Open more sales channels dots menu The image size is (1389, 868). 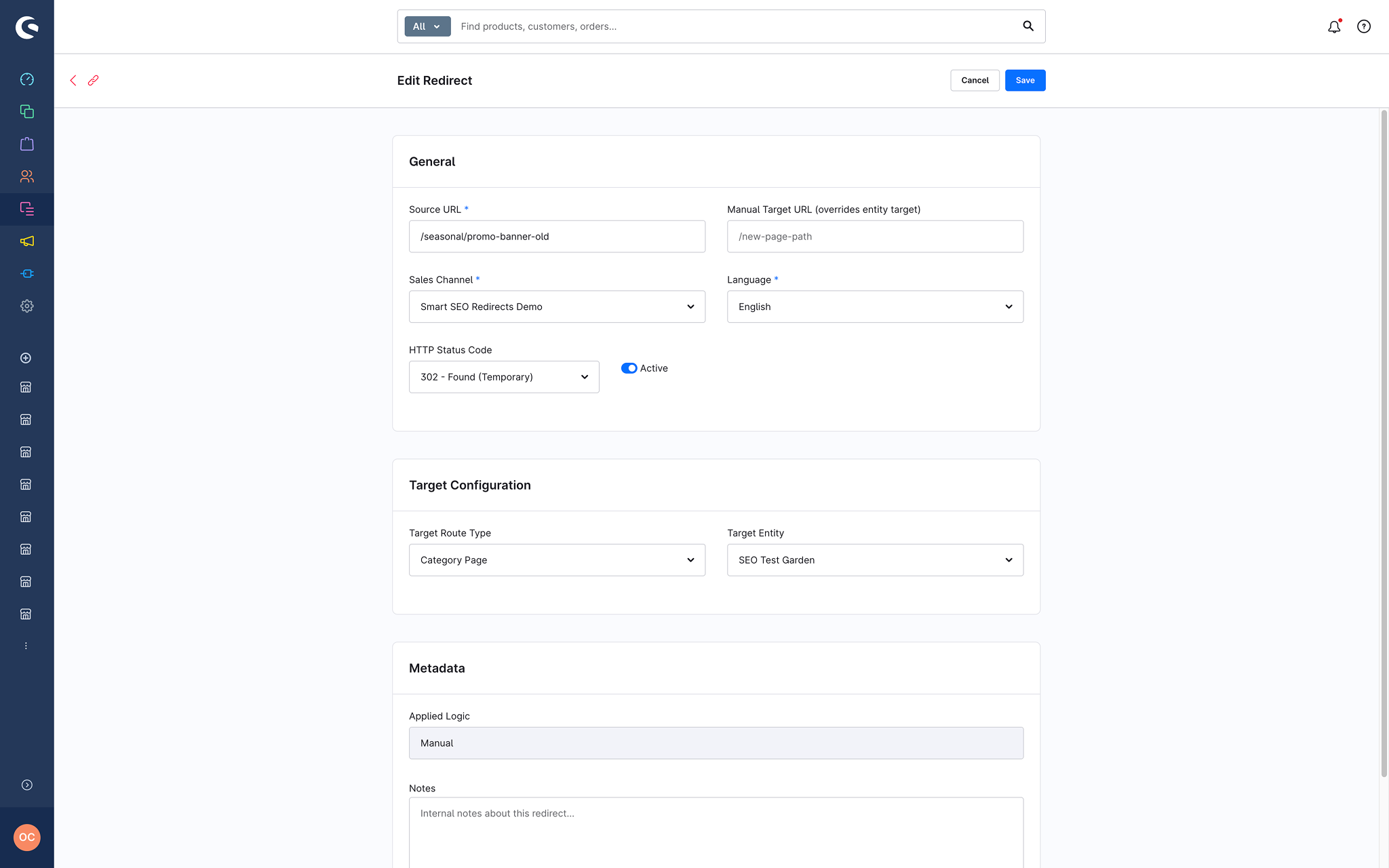click(x=26, y=646)
